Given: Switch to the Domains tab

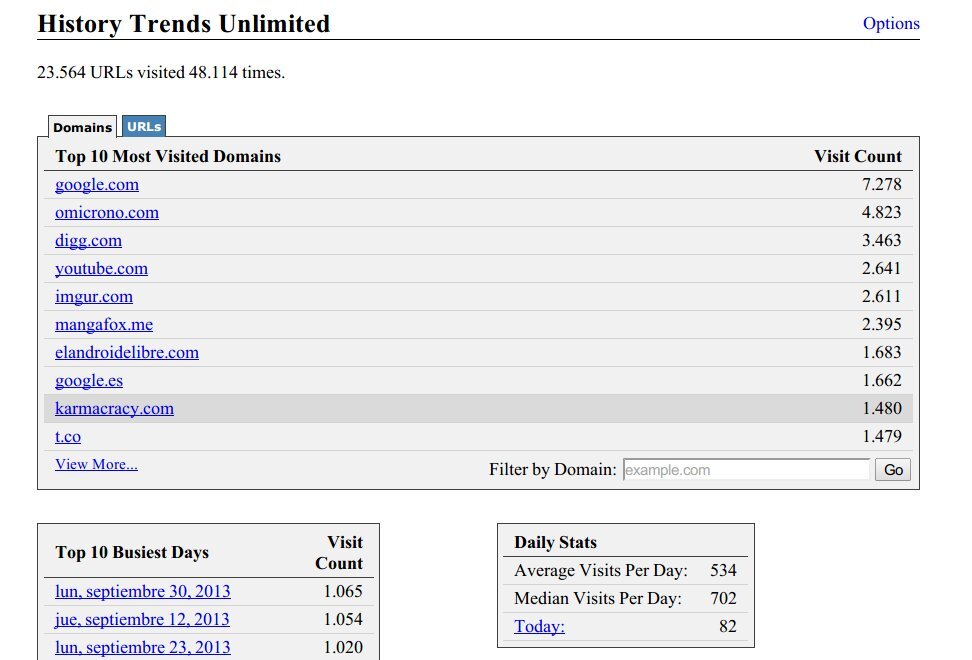Looking at the screenshot, I should click(82, 127).
